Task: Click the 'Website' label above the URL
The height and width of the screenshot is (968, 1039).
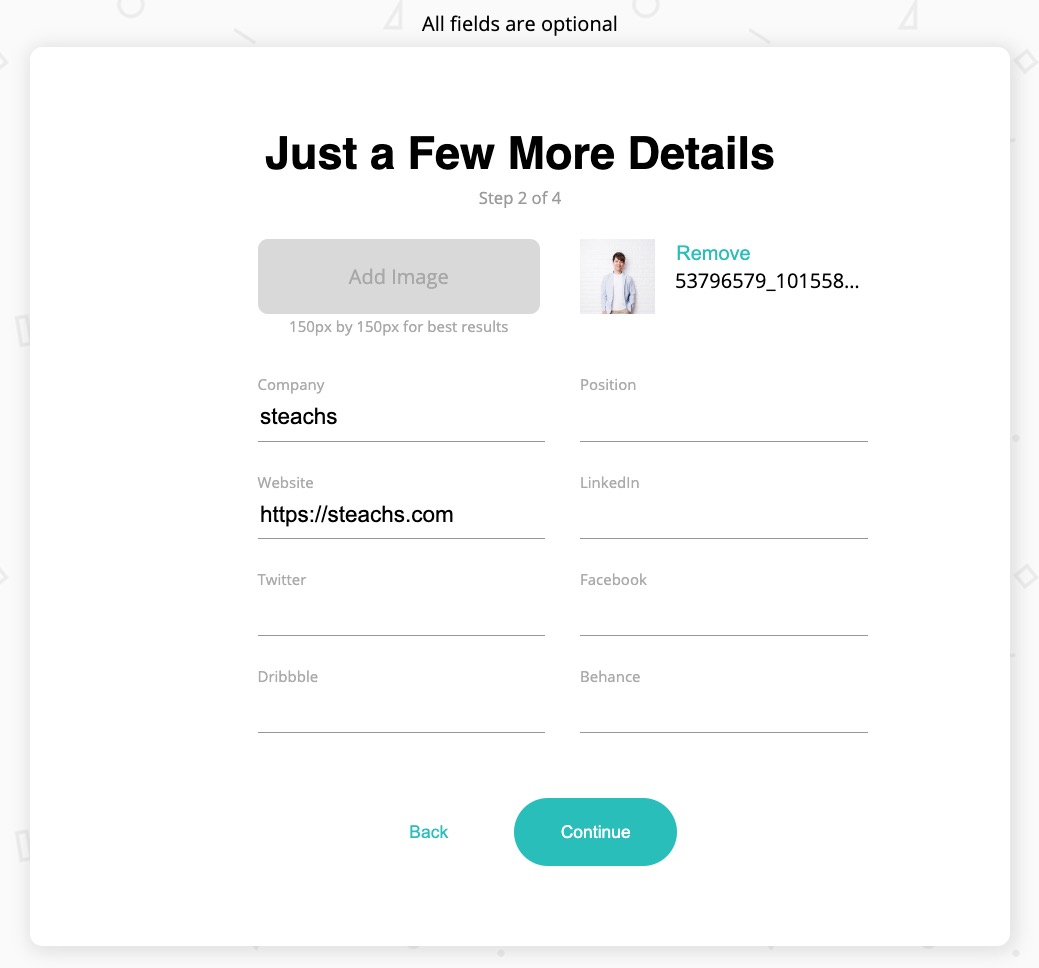Action: pos(285,483)
